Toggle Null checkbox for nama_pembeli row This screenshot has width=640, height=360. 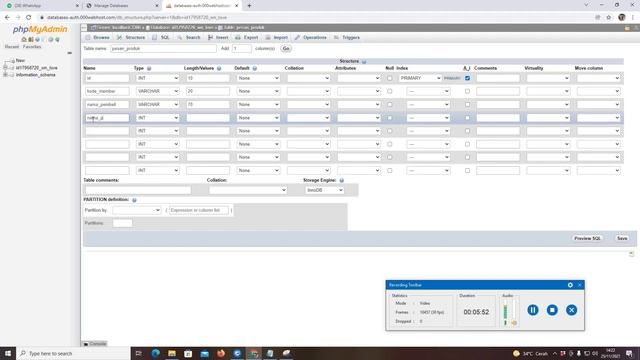click(x=389, y=104)
